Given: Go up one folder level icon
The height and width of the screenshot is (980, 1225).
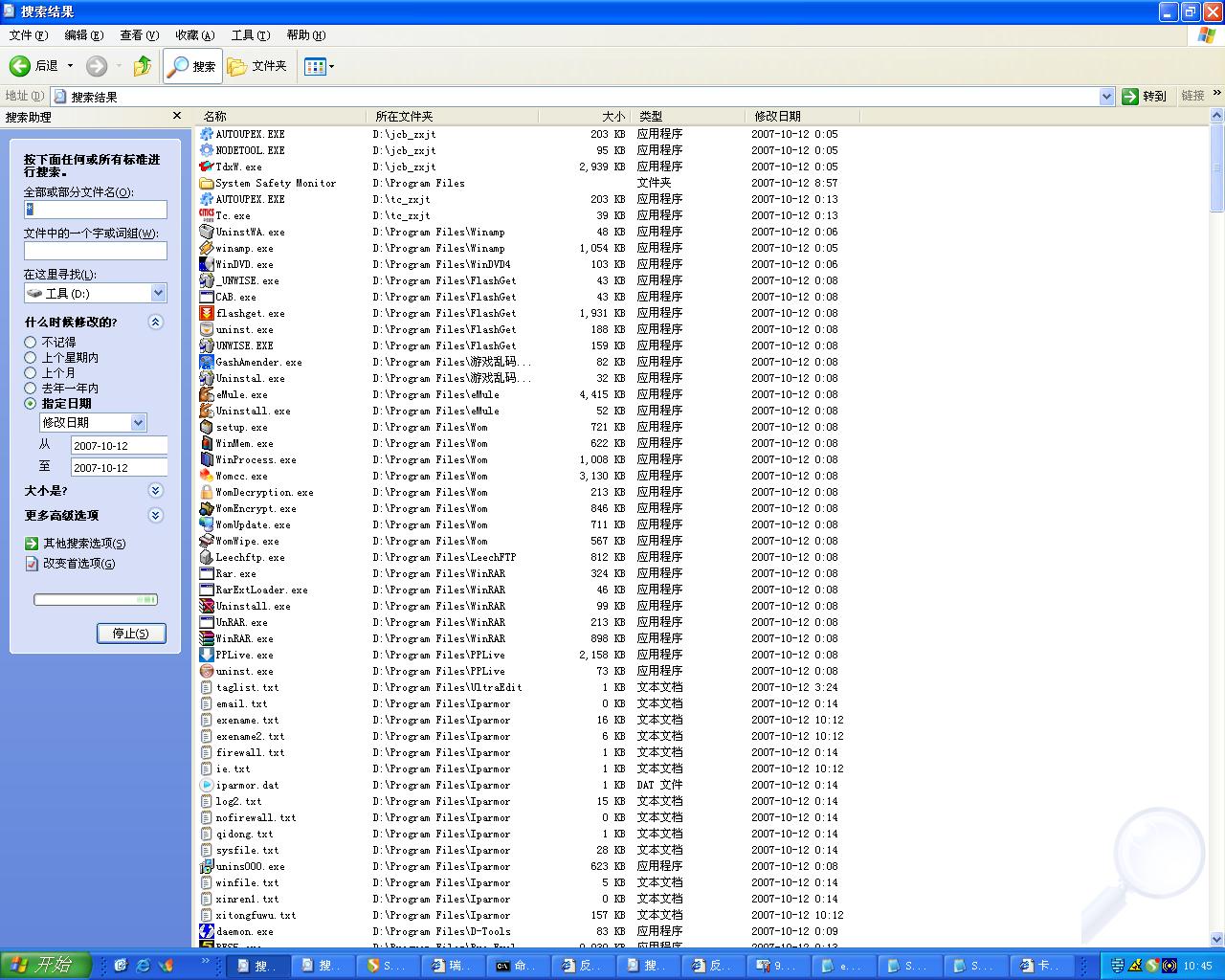Looking at the screenshot, I should 143,66.
